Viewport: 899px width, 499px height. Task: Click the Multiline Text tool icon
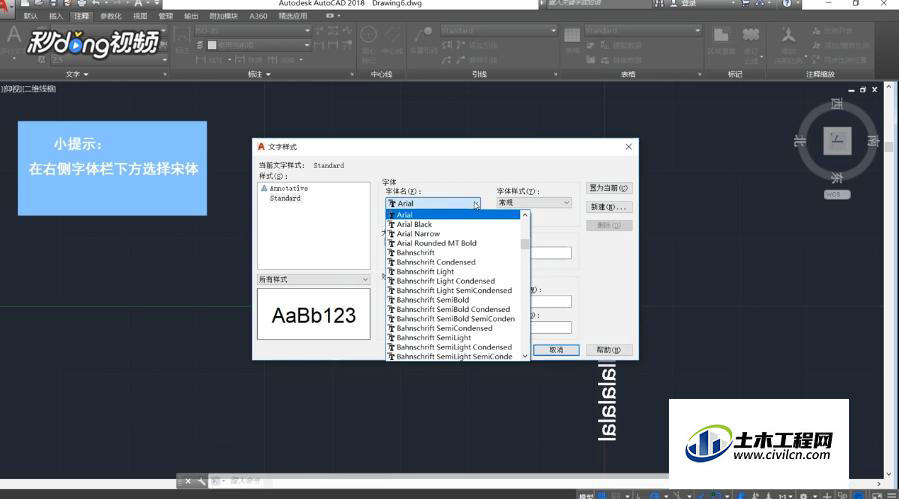pyautogui.click(x=14, y=36)
